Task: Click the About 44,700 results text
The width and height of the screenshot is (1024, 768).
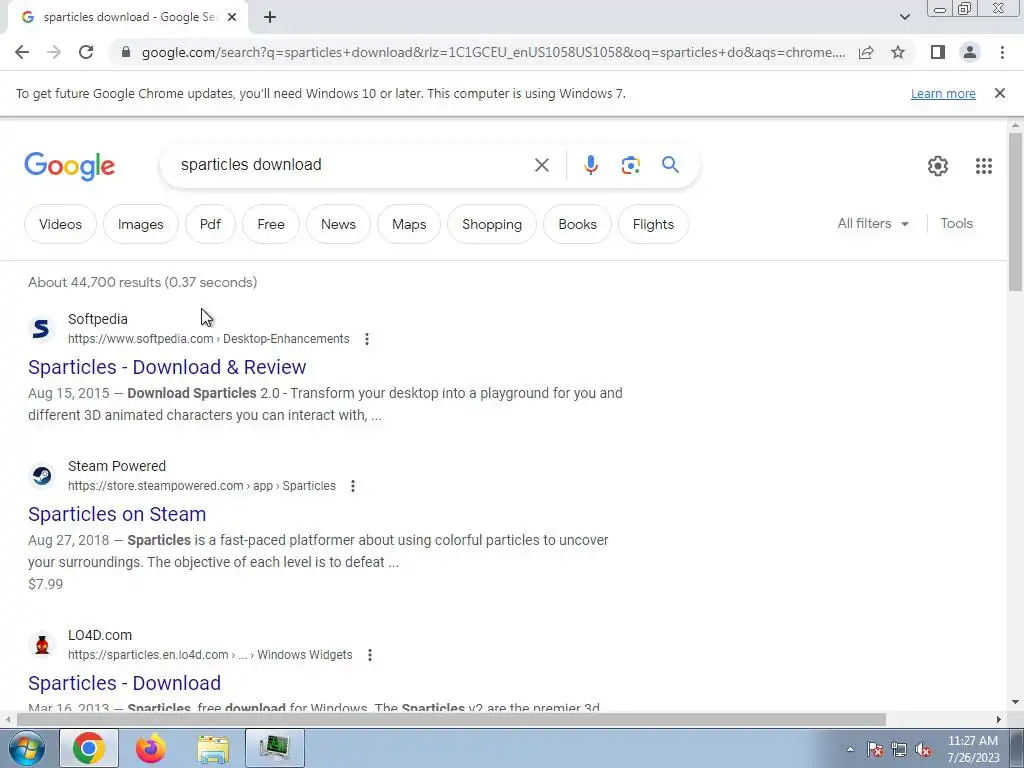Action: (142, 282)
